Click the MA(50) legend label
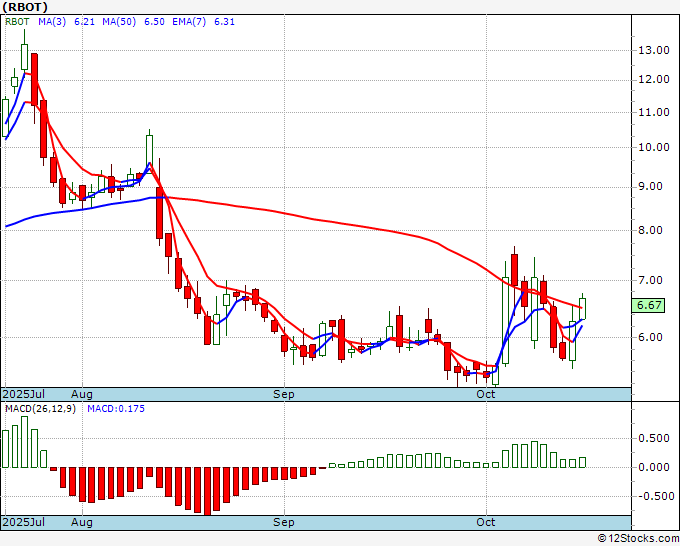Screen dimensions: 680x546 point(119,22)
